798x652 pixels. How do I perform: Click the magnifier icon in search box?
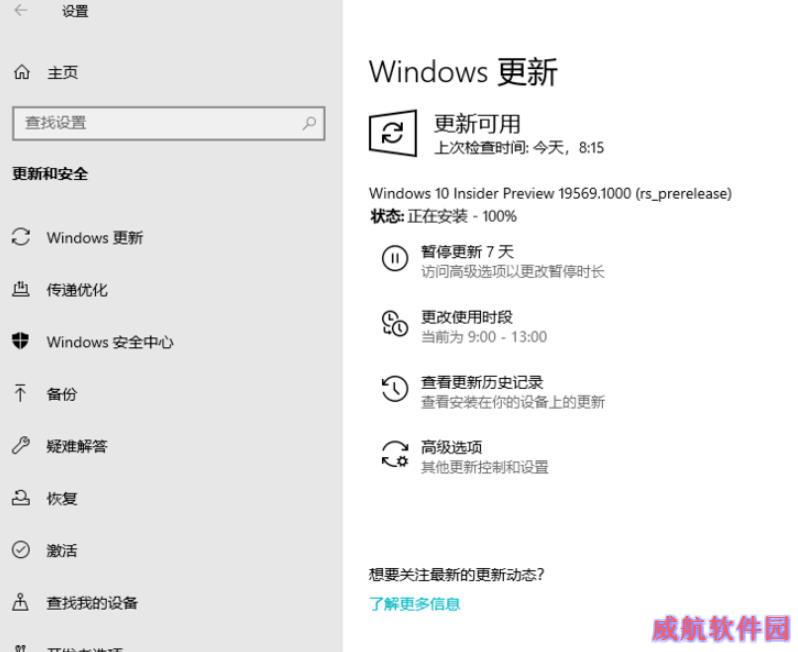point(309,123)
